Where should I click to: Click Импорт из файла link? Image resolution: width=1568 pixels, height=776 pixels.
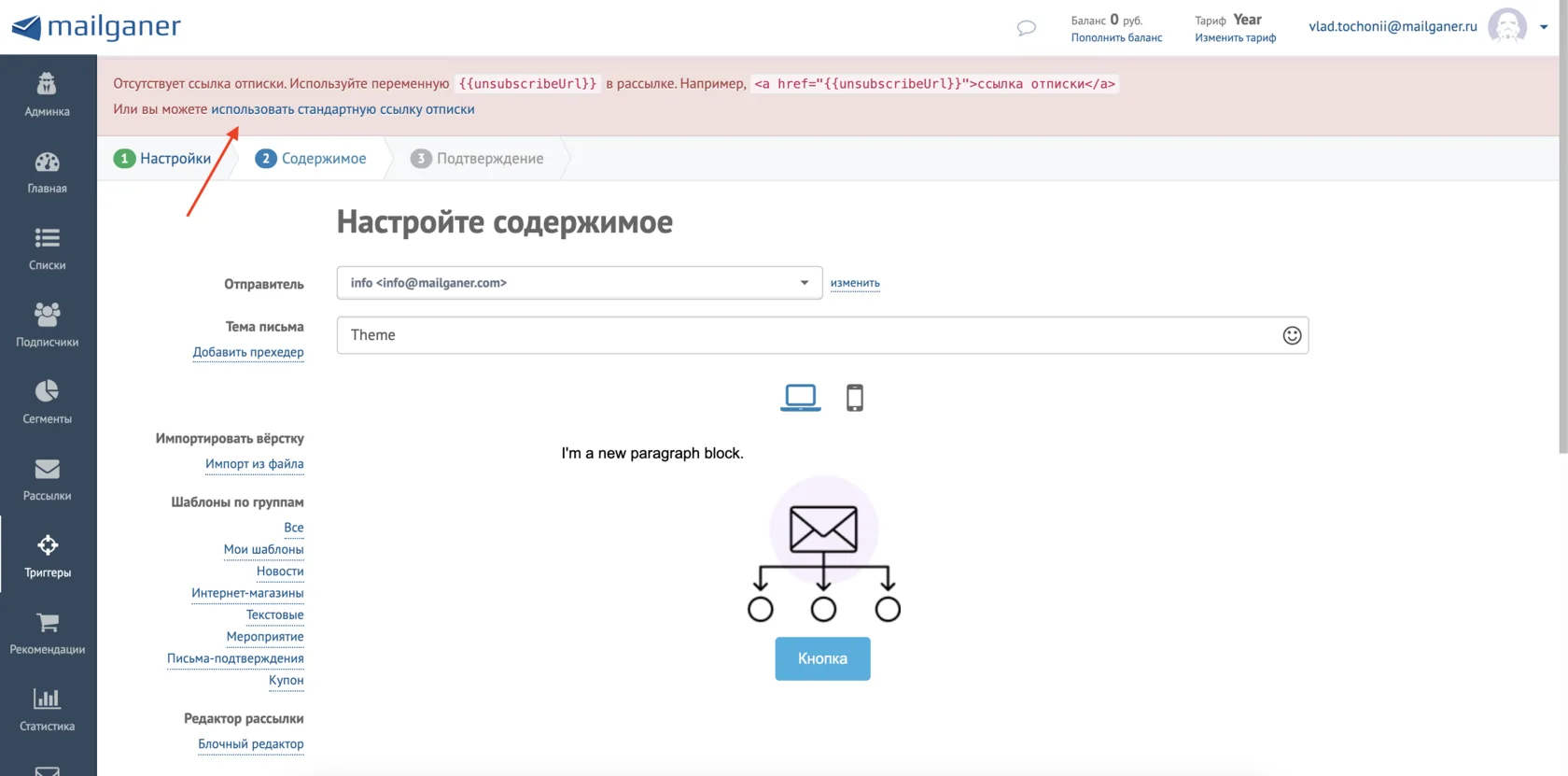255,464
